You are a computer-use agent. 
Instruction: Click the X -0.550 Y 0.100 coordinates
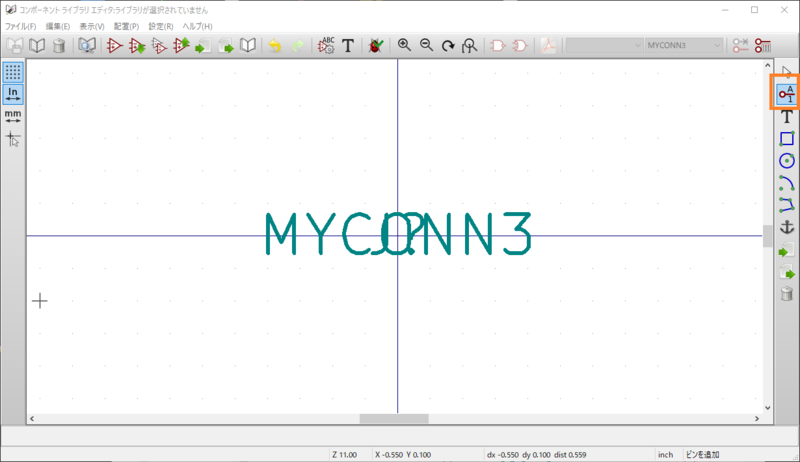coord(403,455)
